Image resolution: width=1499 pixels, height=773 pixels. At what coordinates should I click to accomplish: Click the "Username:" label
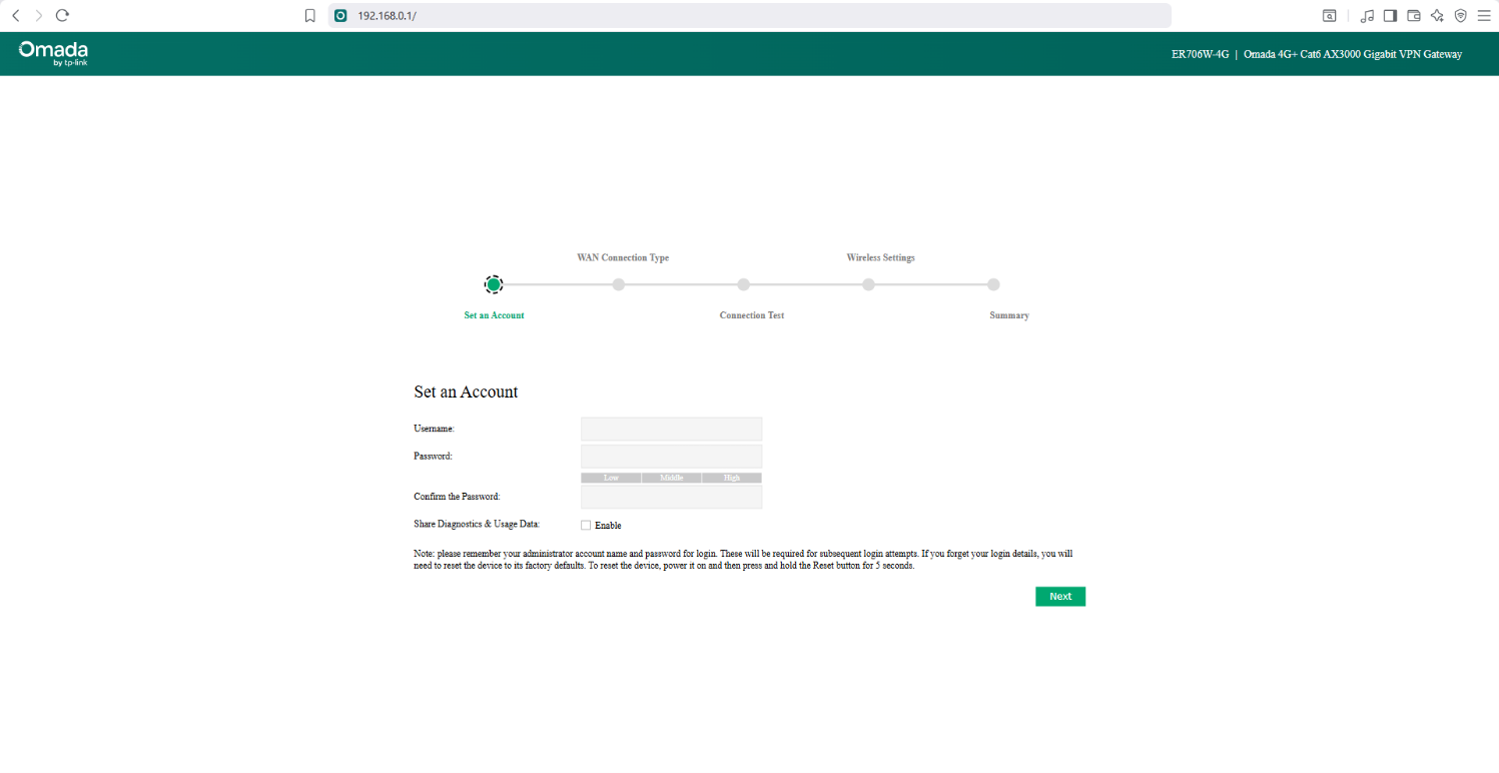(434, 428)
